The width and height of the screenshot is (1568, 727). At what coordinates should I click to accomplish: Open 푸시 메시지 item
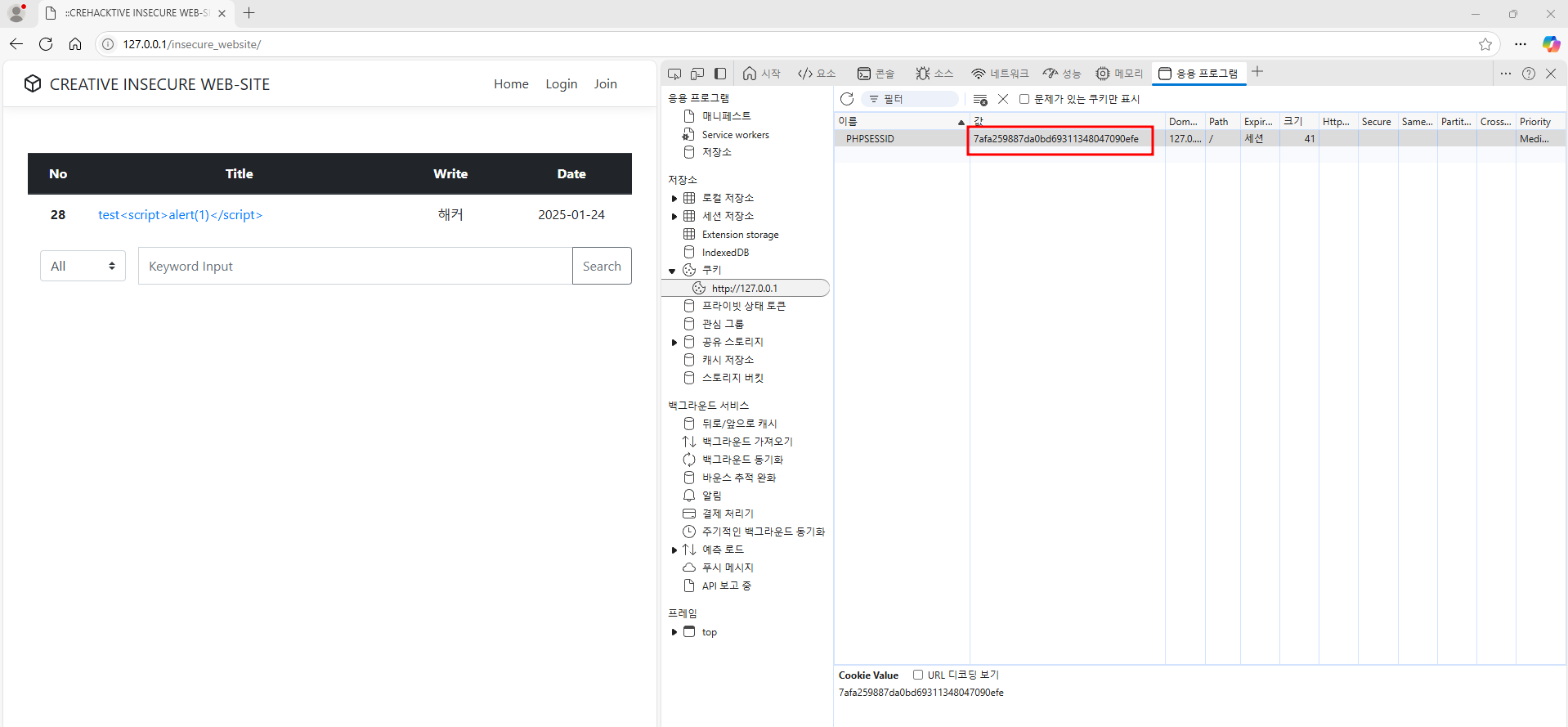728,568
